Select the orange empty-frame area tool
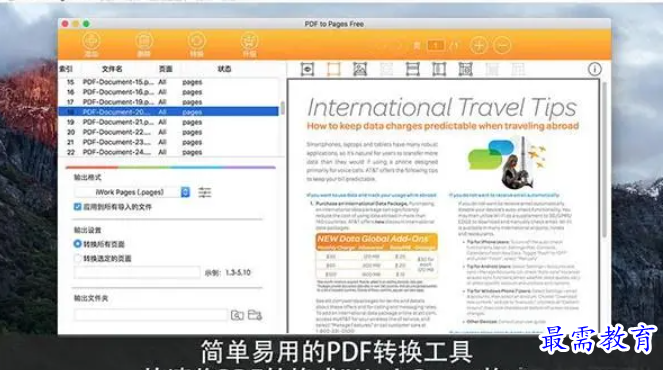Image resolution: width=663 pixels, height=370 pixels. click(334, 69)
